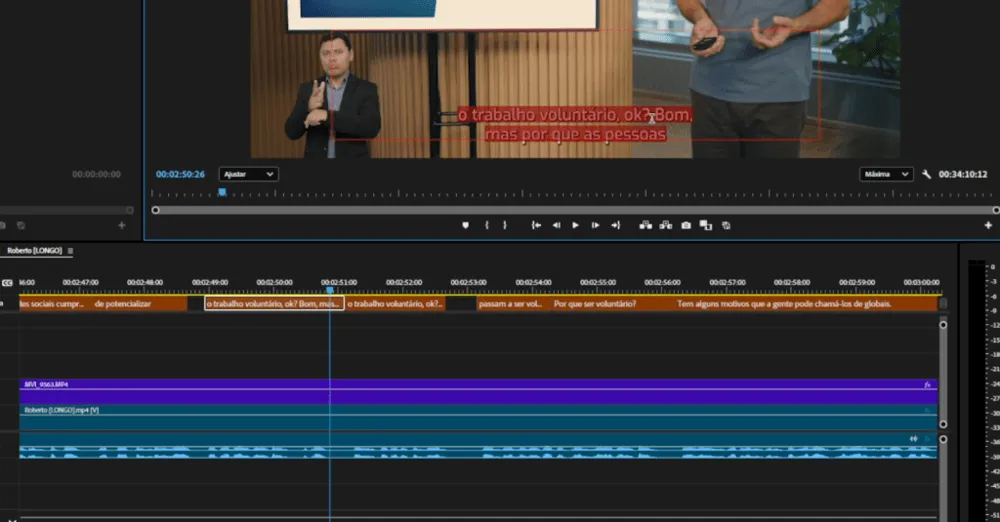Toggle the CC caption track display
This screenshot has width=1000, height=522.
pyautogui.click(x=7, y=283)
